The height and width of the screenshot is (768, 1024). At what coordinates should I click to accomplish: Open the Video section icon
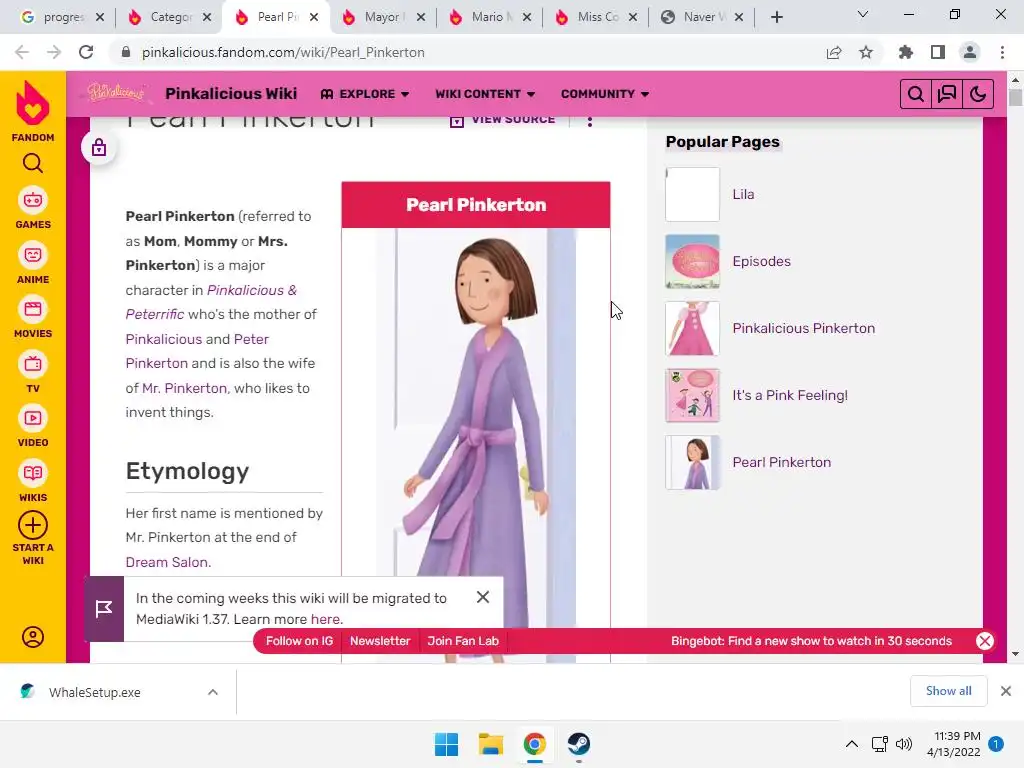click(33, 419)
